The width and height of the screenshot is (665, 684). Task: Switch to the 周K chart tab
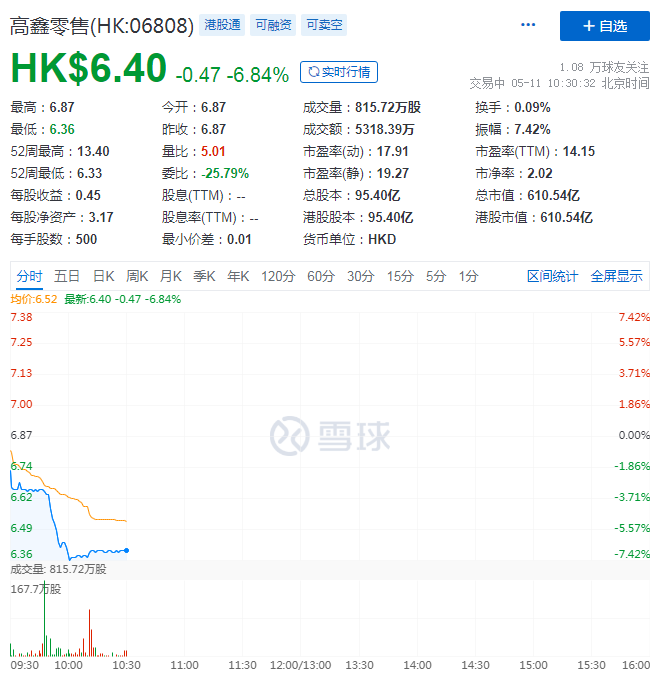coord(137,276)
